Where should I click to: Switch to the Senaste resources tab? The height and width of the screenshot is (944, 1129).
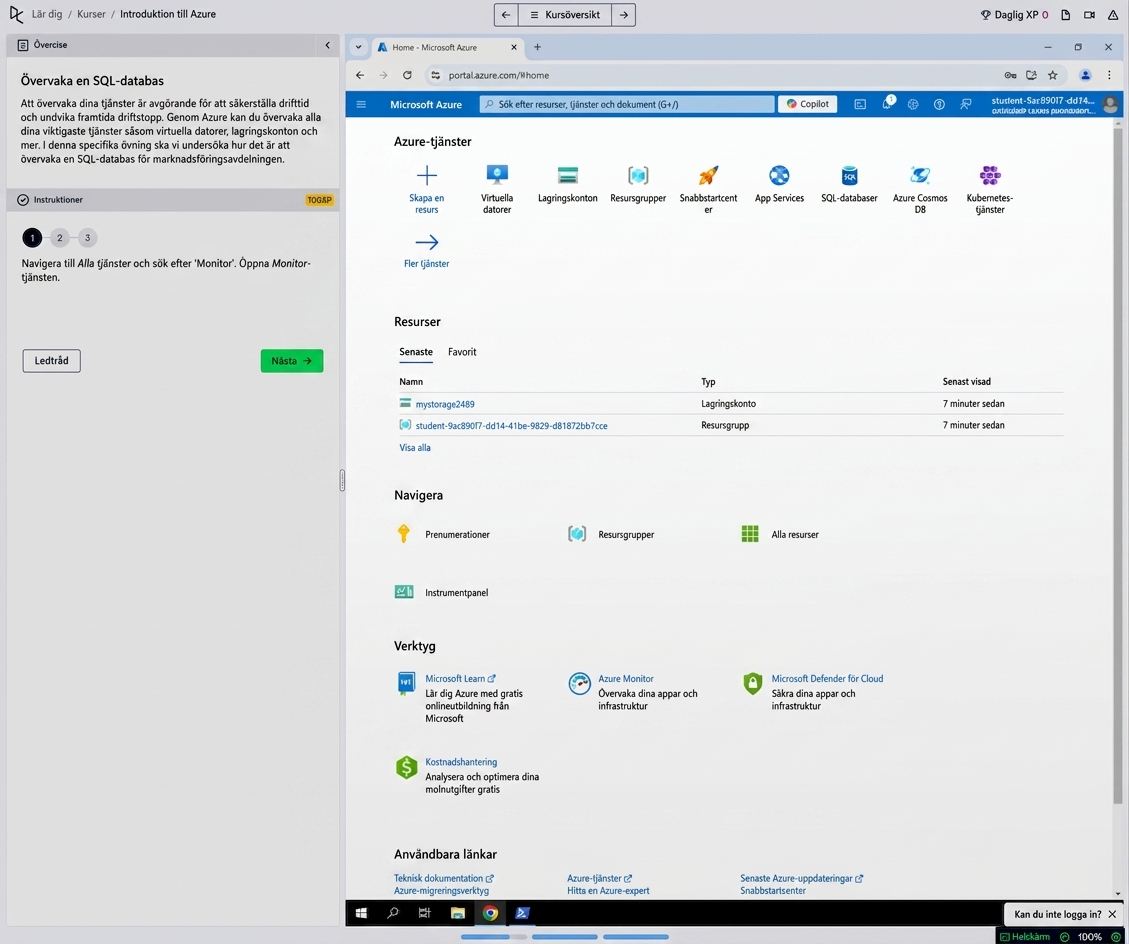point(416,351)
